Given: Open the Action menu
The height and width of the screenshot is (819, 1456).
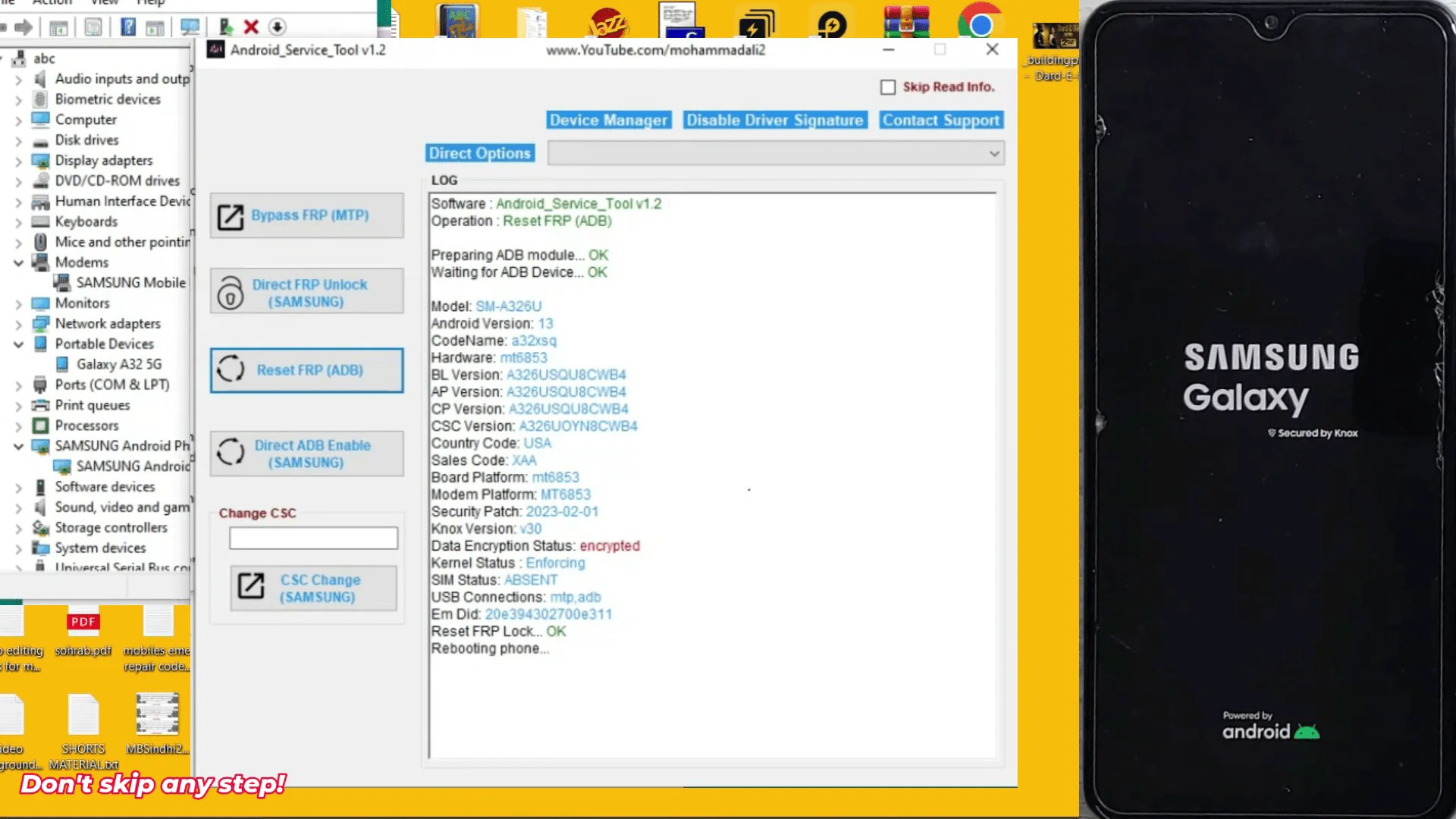Looking at the screenshot, I should click(x=52, y=2).
